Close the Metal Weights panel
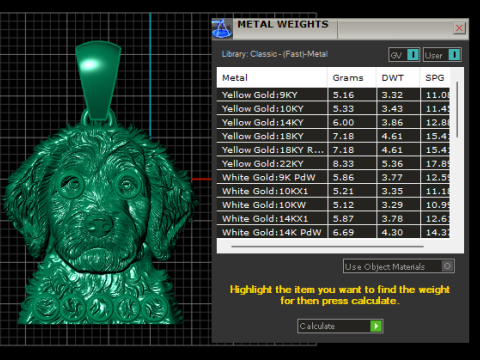Screen dimensions: 480x360 tap(459, 28)
